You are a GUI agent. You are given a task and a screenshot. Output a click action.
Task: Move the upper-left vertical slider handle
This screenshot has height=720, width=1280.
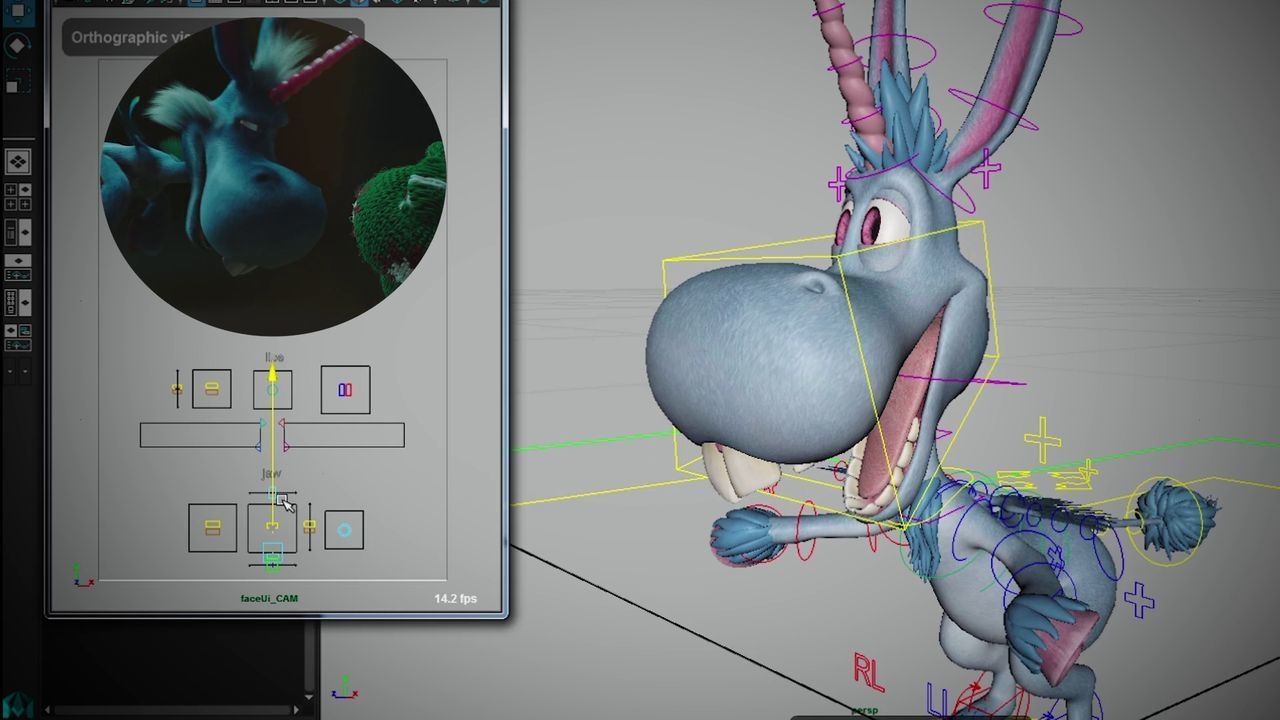(x=177, y=389)
